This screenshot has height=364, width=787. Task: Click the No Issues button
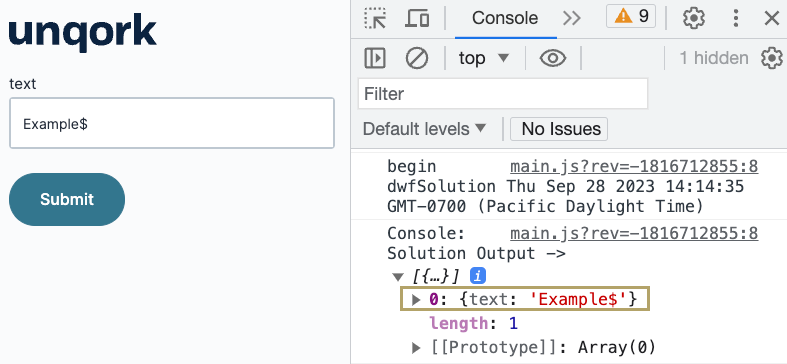click(x=559, y=129)
